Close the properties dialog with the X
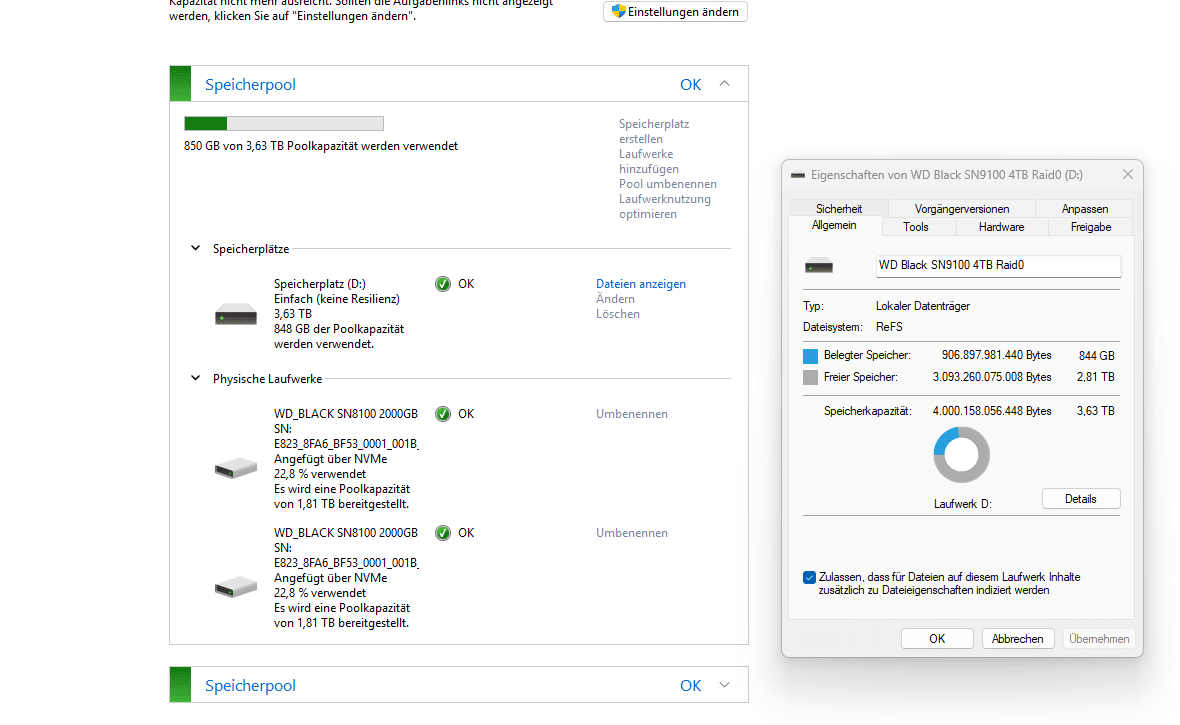The height and width of the screenshot is (725, 1180). click(1127, 174)
